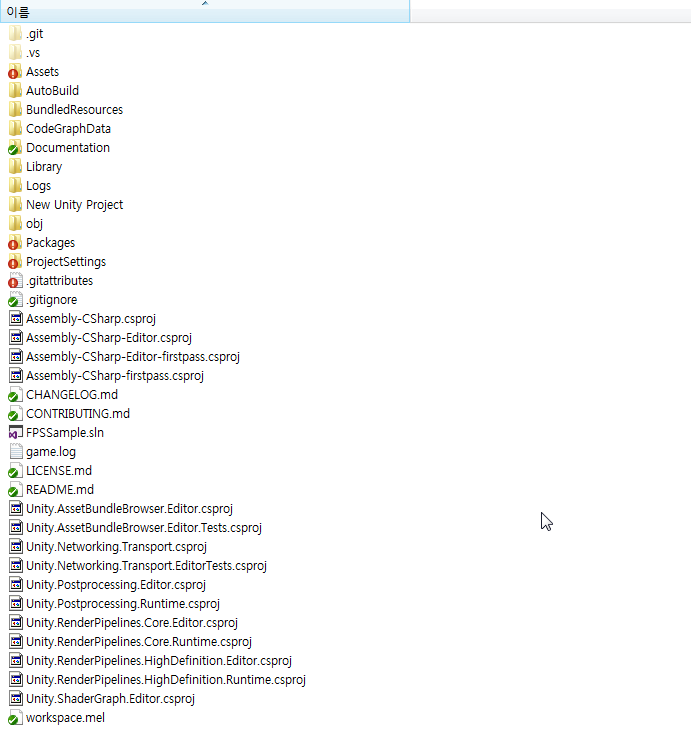Click the Assembly-CSharp-Editor.csproj project icon

click(x=16, y=337)
